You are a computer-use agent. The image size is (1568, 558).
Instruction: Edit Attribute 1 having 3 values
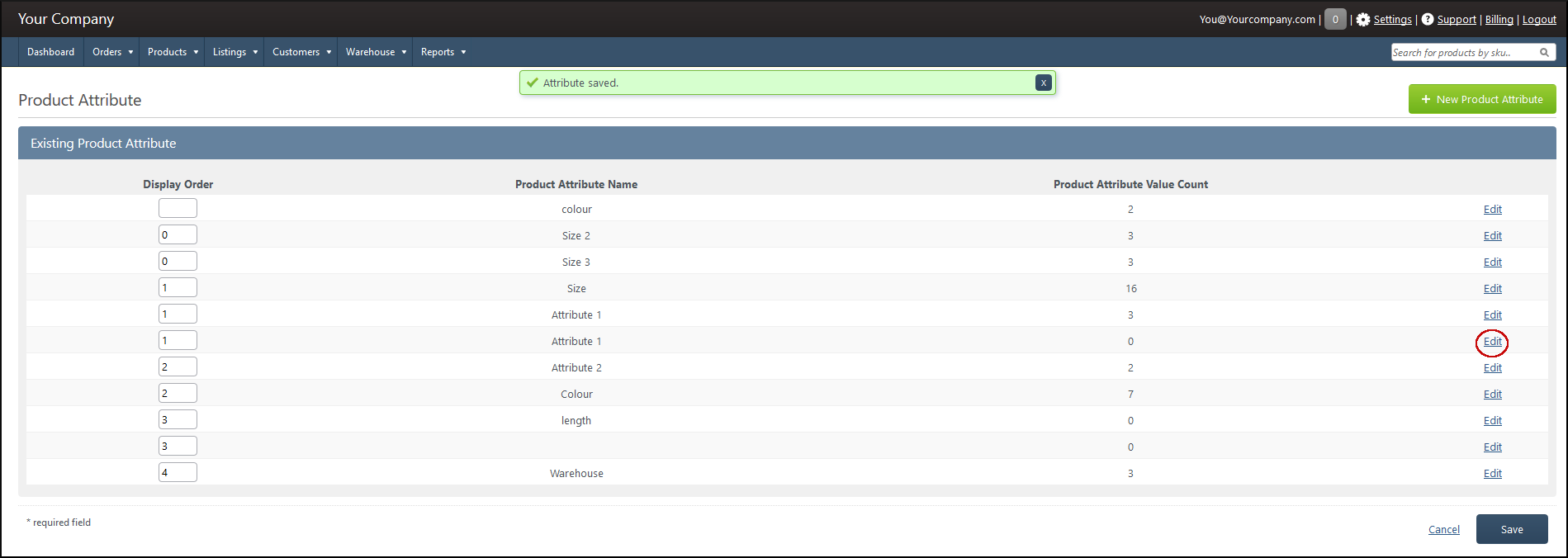pyautogui.click(x=1492, y=314)
